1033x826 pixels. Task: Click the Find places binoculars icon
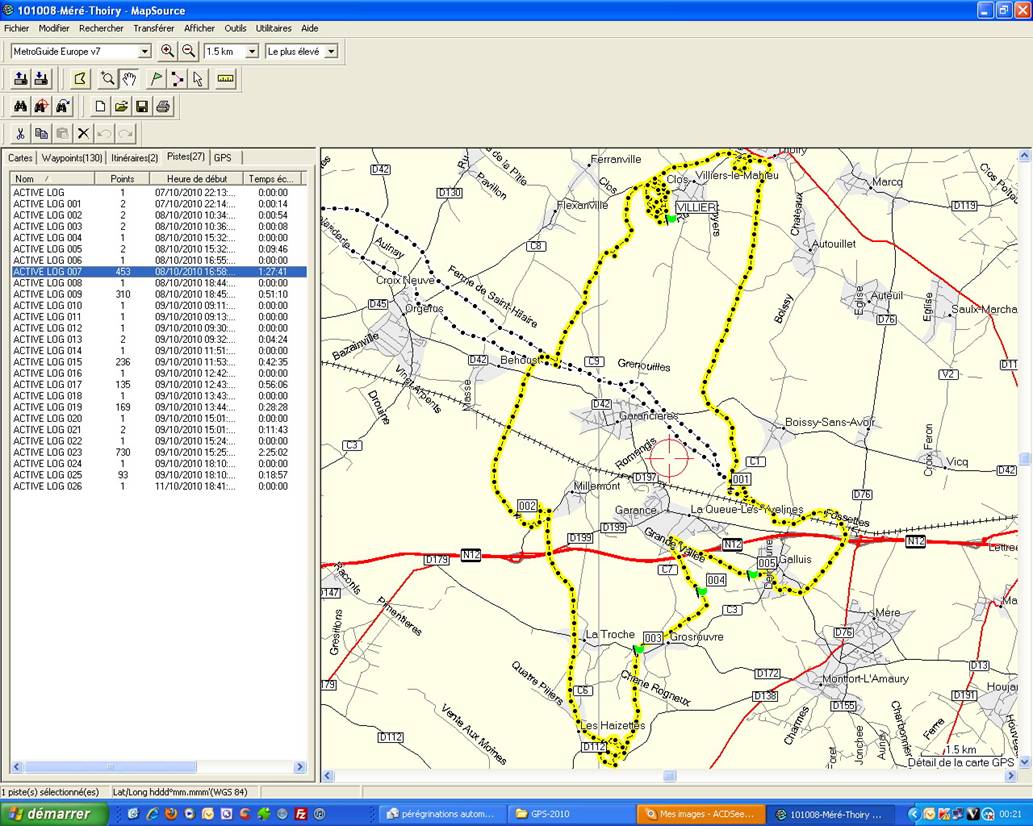pos(20,106)
